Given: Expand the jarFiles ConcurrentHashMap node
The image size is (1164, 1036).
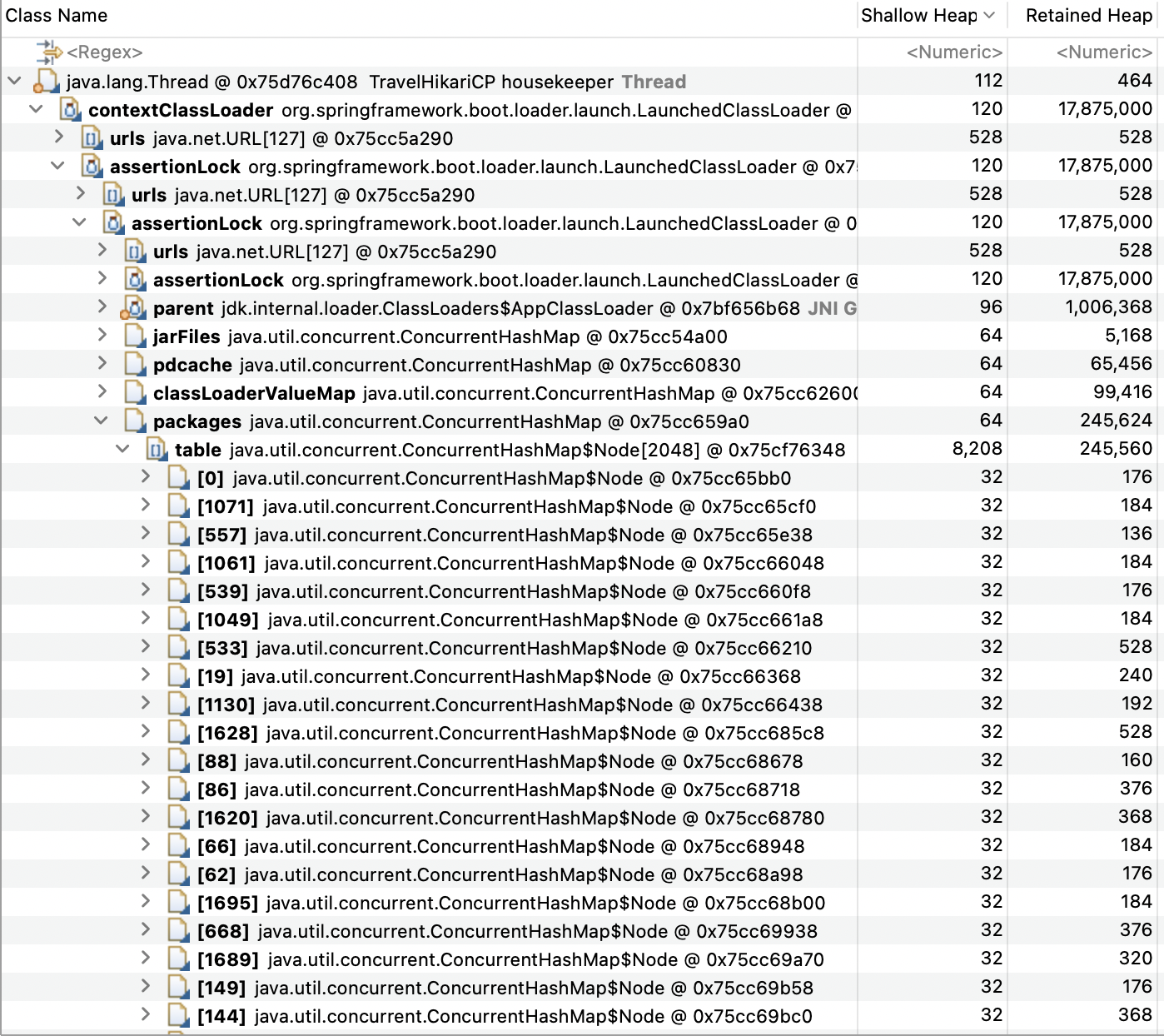Looking at the screenshot, I should (102, 335).
